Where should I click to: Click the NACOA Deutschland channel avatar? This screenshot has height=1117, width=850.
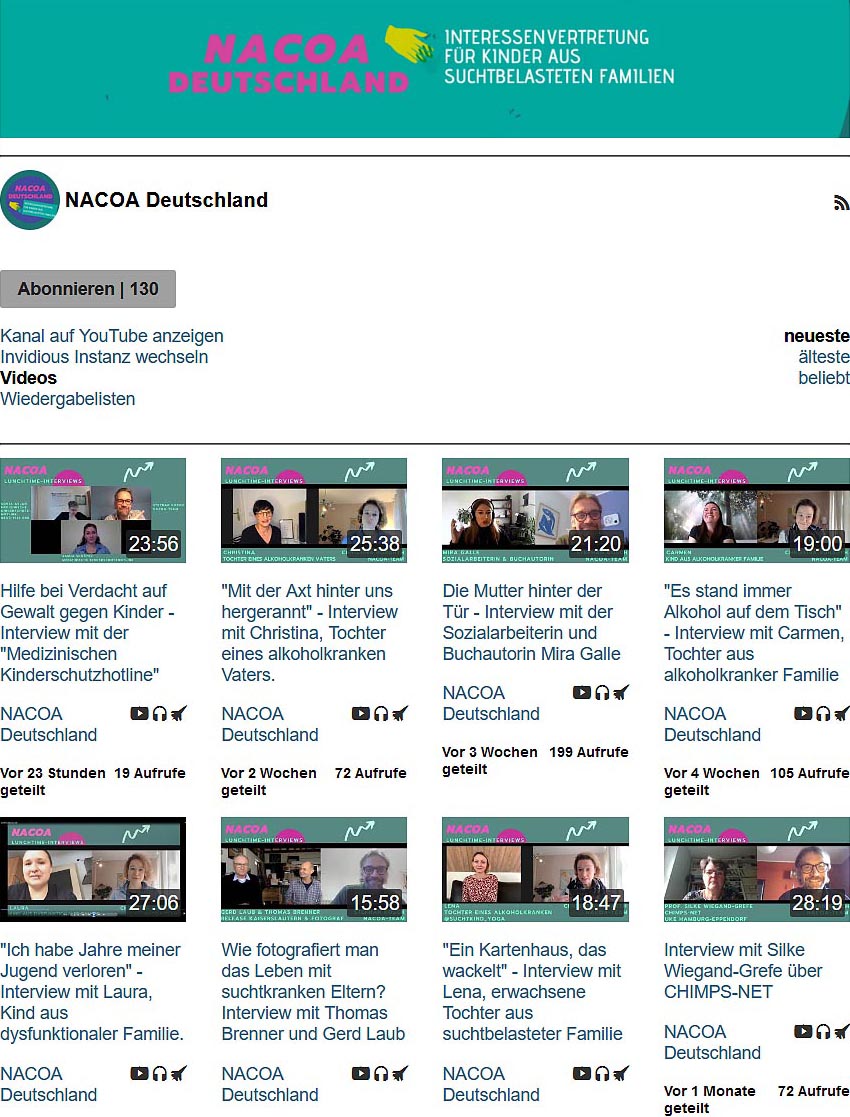(x=30, y=199)
